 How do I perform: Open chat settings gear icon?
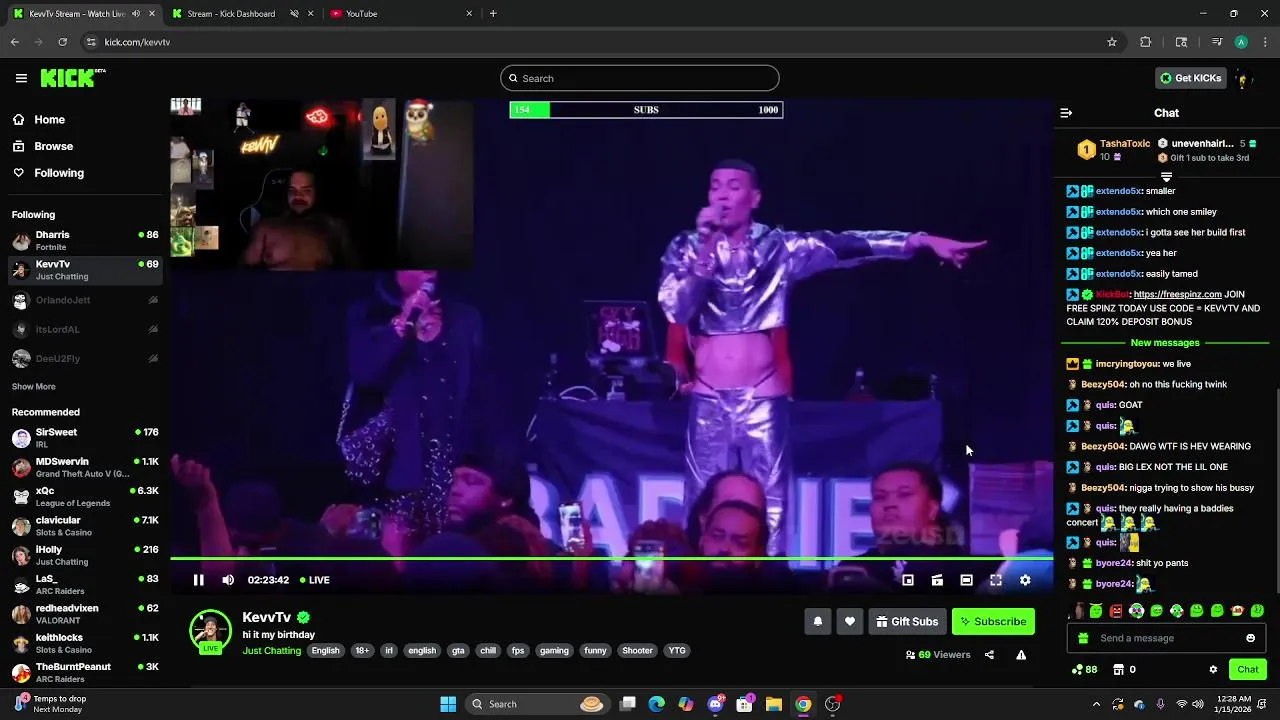[x=1213, y=670]
